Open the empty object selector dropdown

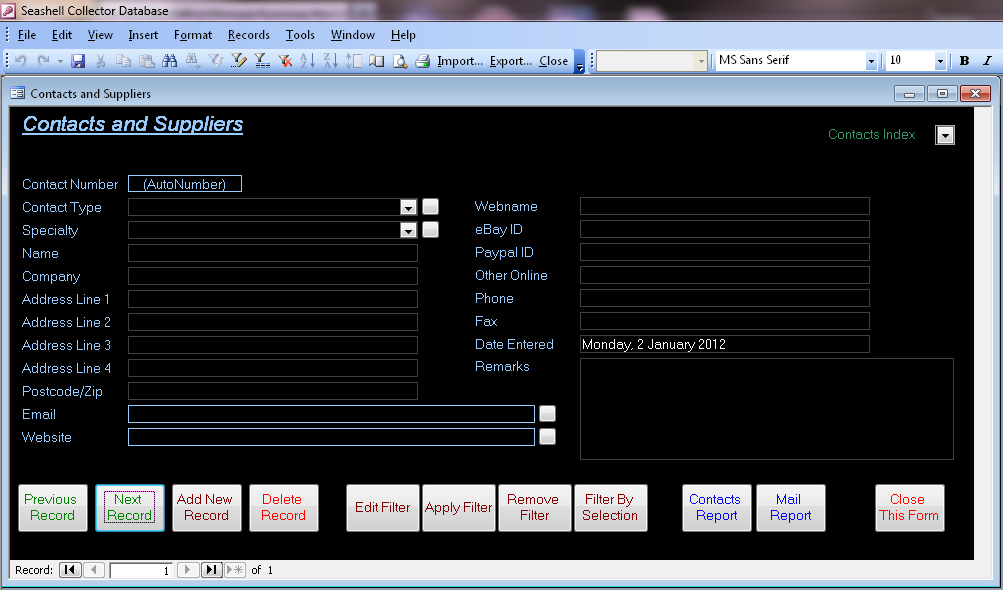click(701, 61)
